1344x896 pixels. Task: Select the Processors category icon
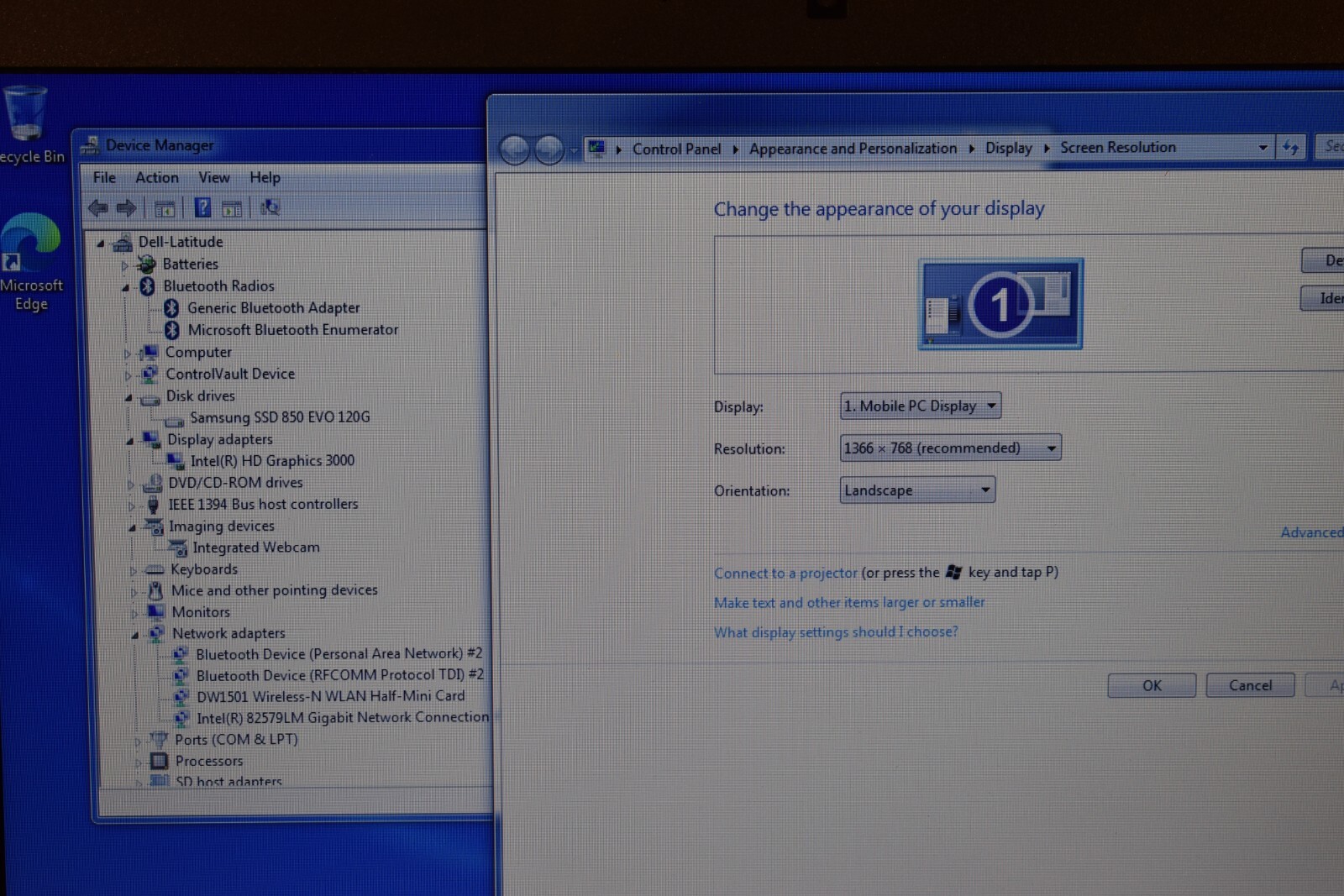159,762
